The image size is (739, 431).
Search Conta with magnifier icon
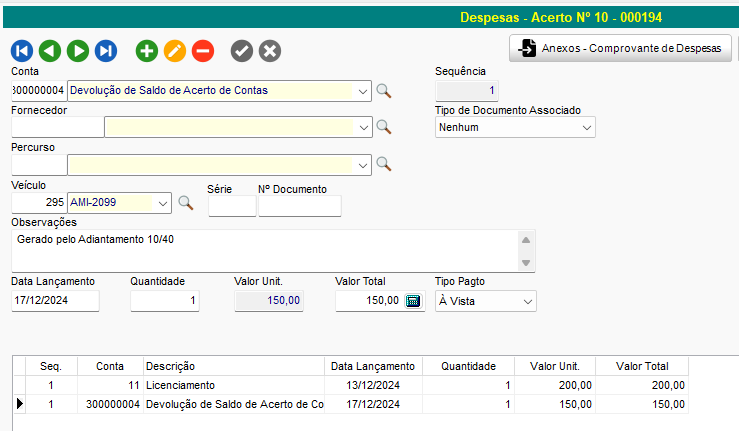[x=383, y=91]
